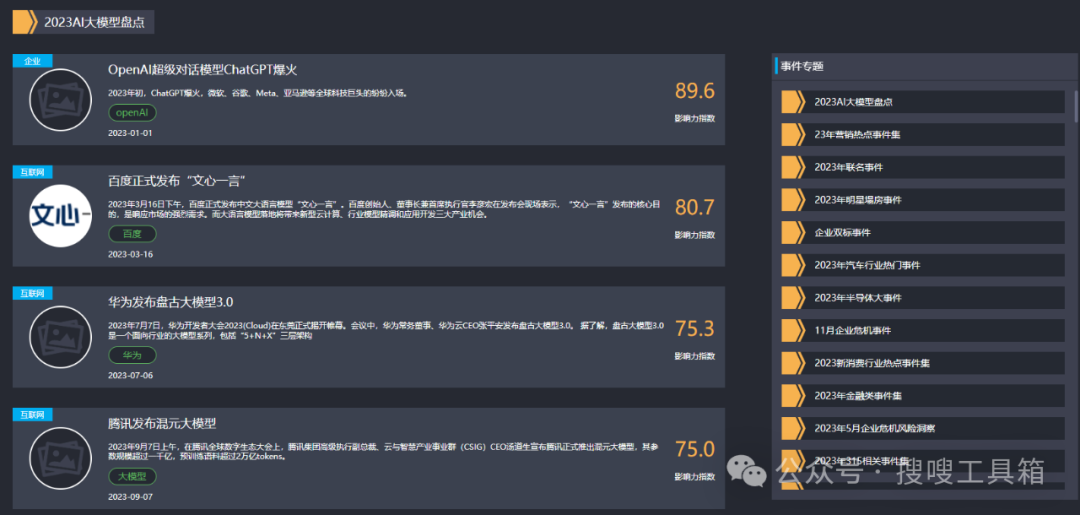The width and height of the screenshot is (1080, 515).
Task: Click the placeholder image on the 华为盘古大模型 card
Action: coord(60,337)
